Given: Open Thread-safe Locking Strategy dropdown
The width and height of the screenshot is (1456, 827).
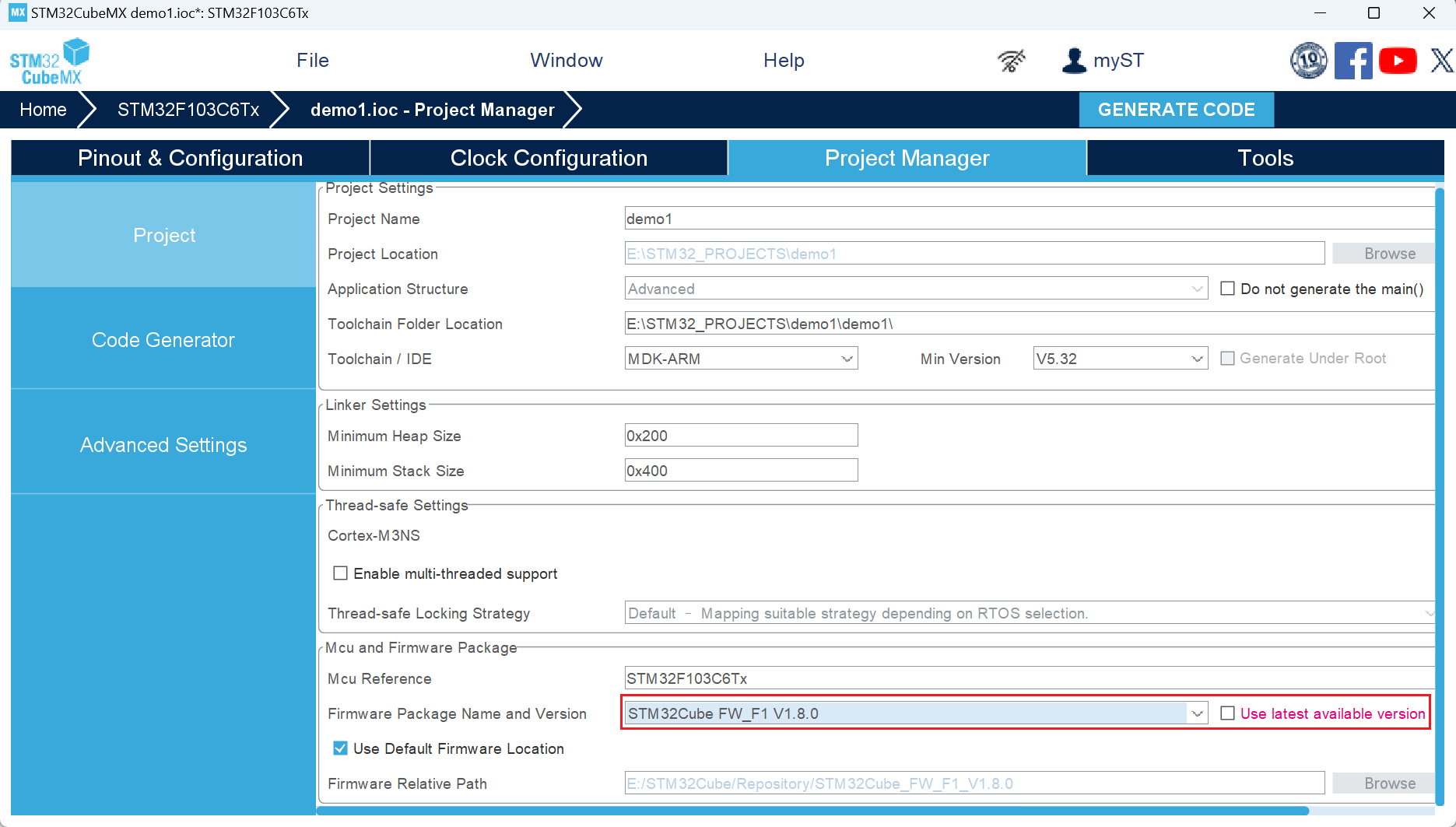Looking at the screenshot, I should 1029,613.
